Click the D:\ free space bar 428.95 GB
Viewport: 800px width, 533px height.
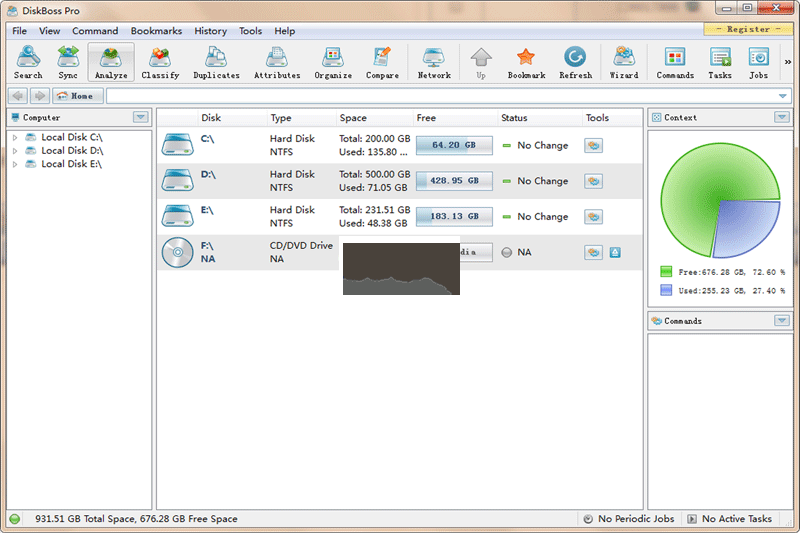454,181
